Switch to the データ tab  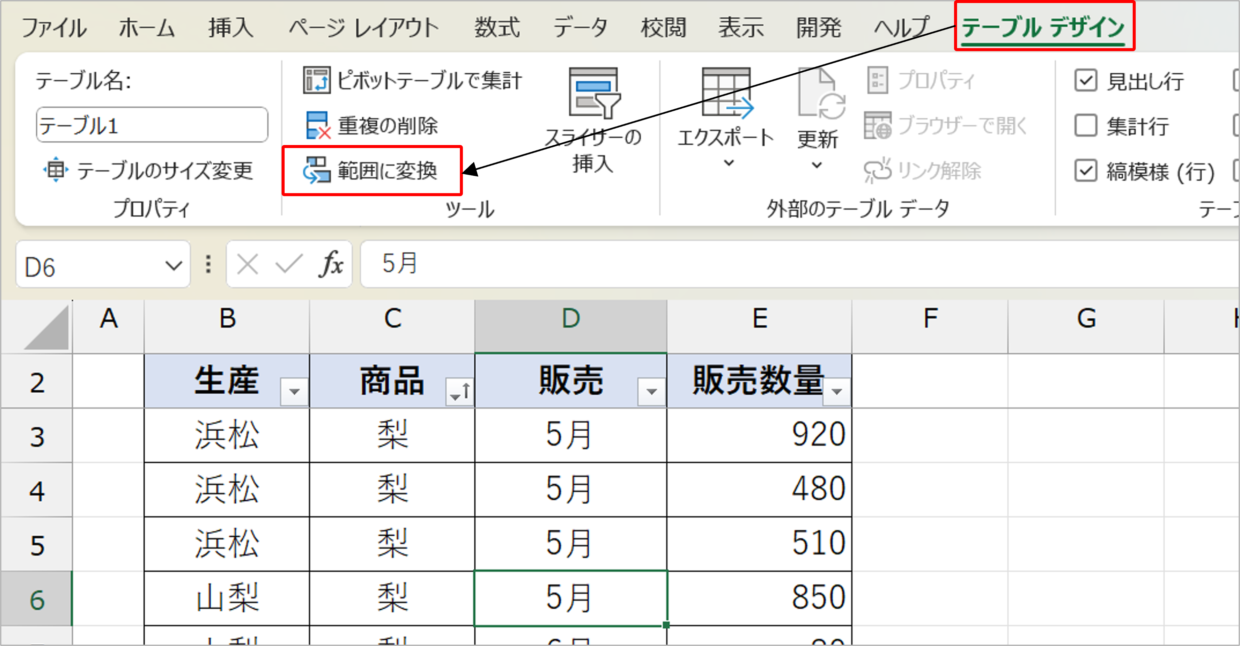point(581,28)
